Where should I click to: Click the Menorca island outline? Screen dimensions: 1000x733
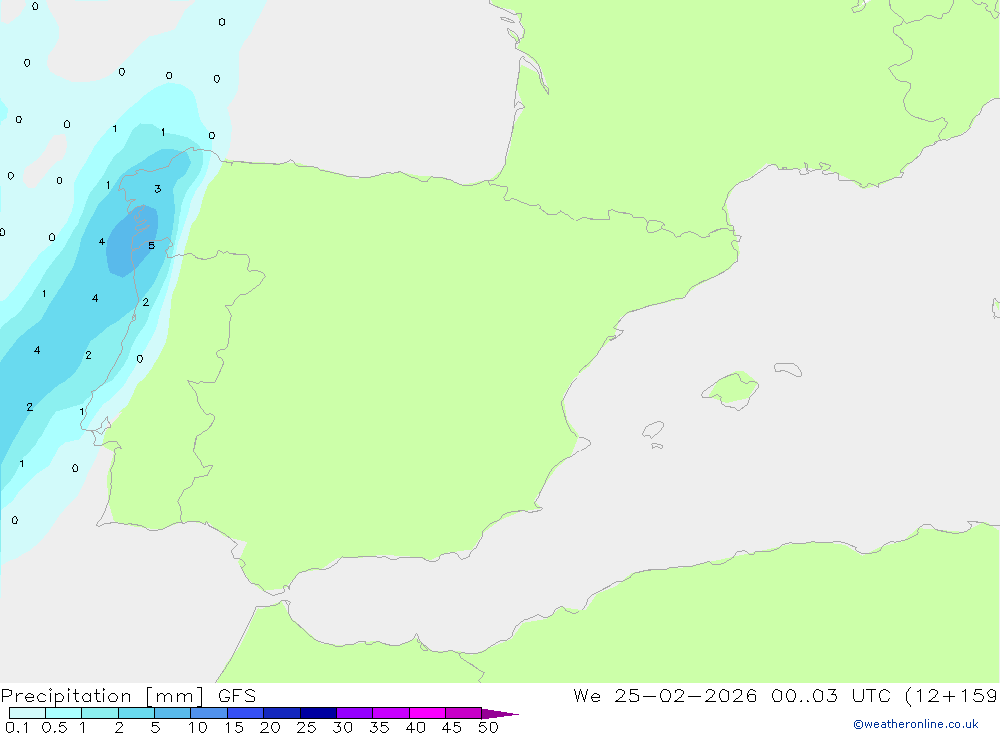coord(788,369)
